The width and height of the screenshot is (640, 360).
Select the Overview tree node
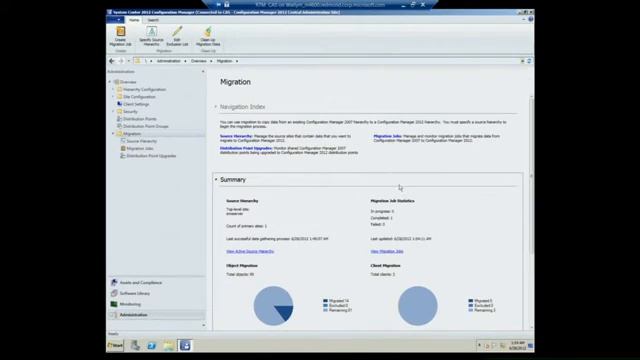(x=128, y=82)
